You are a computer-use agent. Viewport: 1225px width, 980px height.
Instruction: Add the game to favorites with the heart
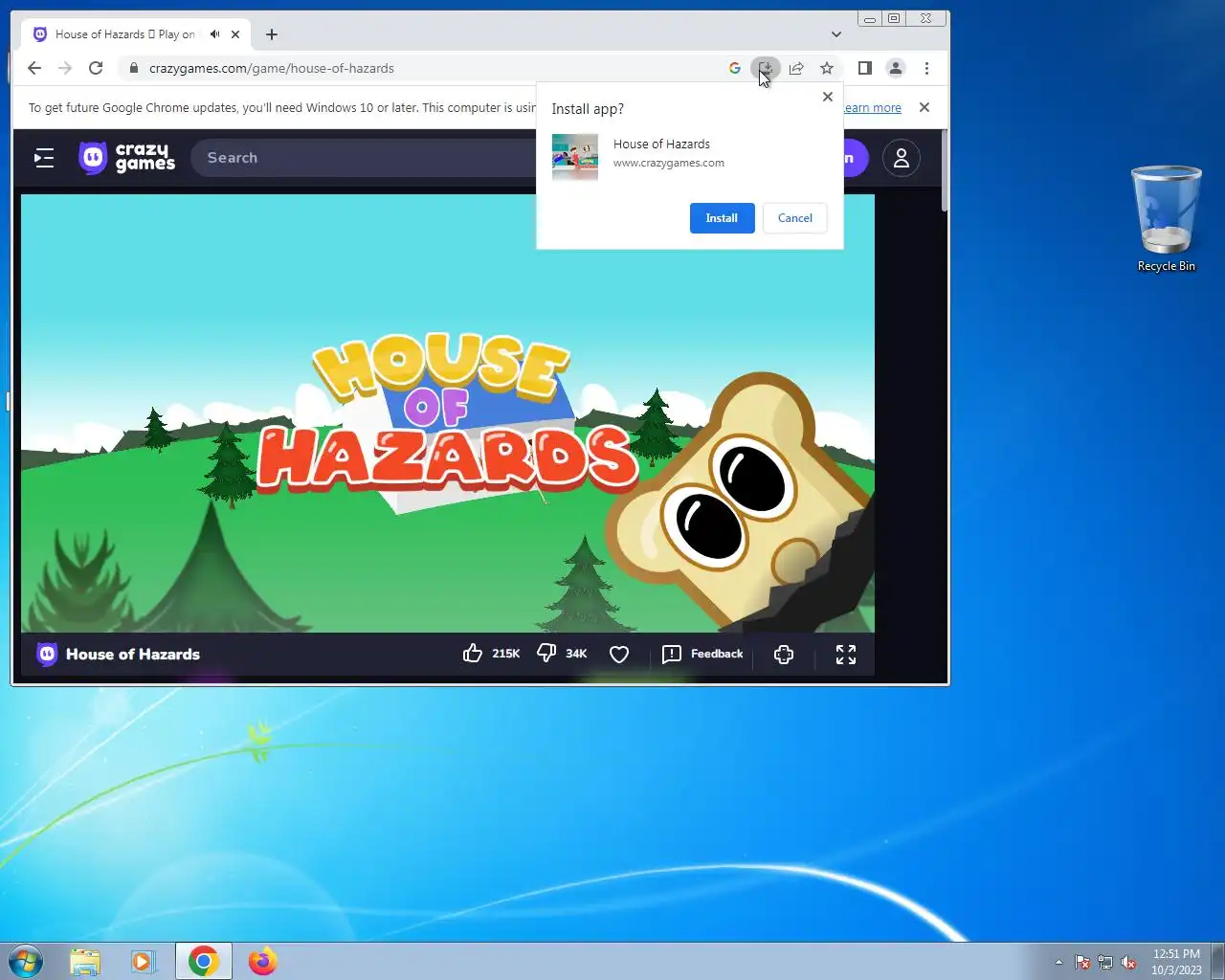click(619, 655)
